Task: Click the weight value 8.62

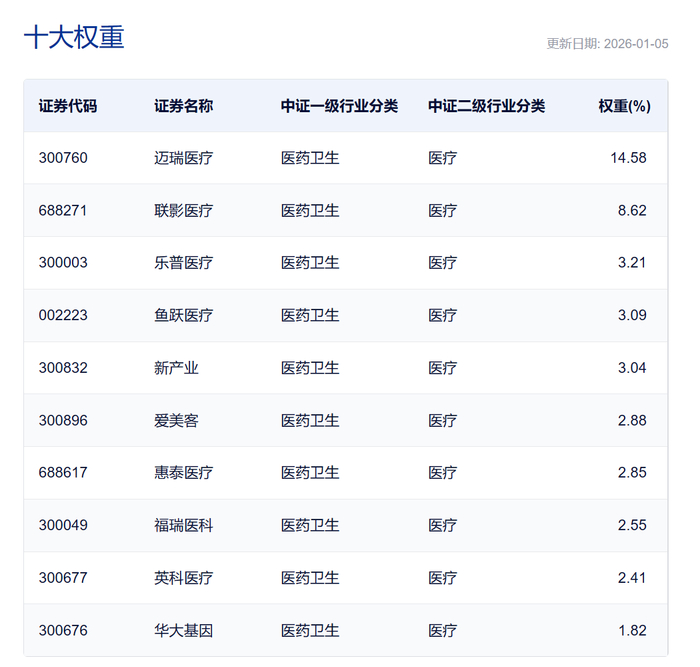Action: point(632,210)
